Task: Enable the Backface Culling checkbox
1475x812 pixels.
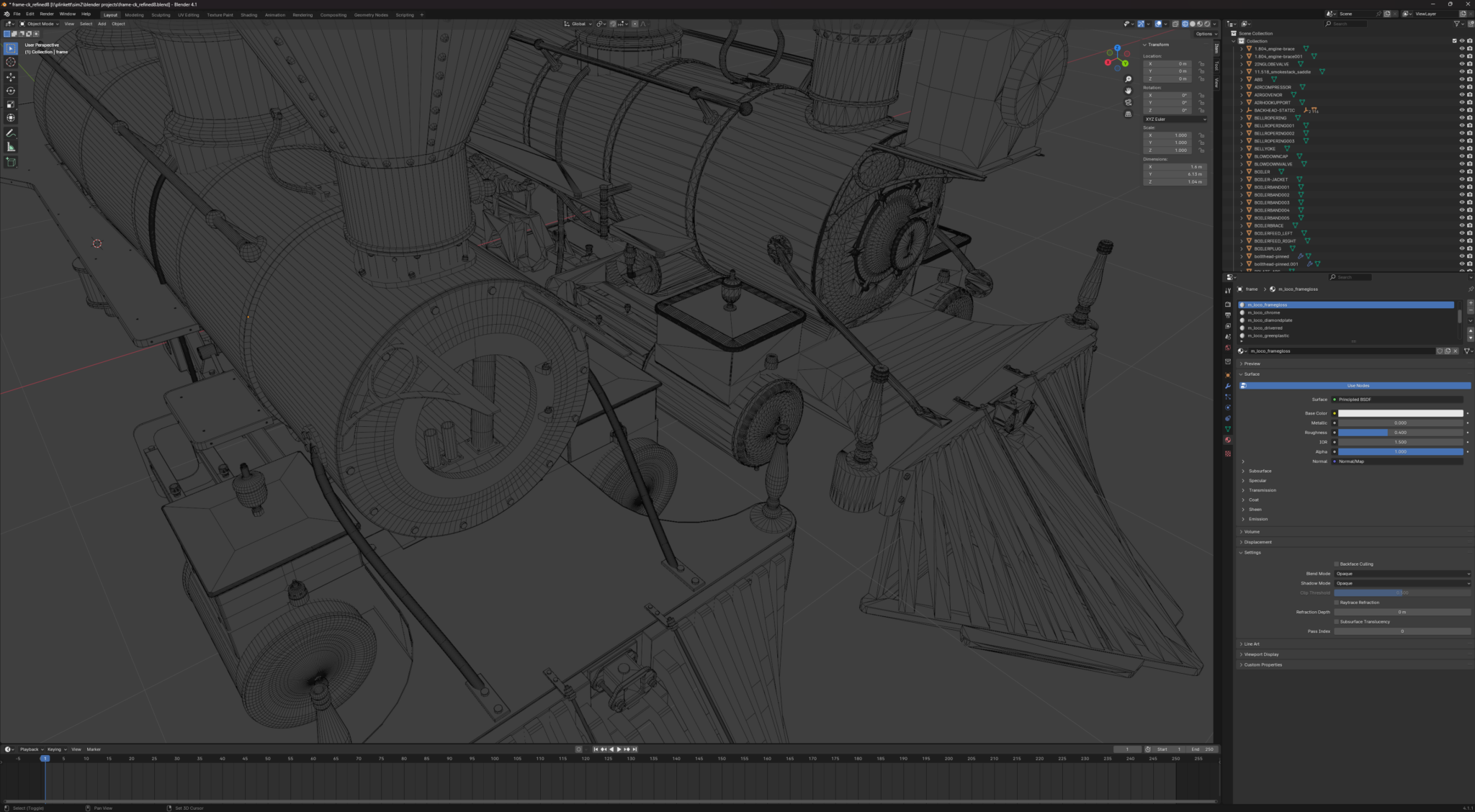Action: (x=1337, y=564)
